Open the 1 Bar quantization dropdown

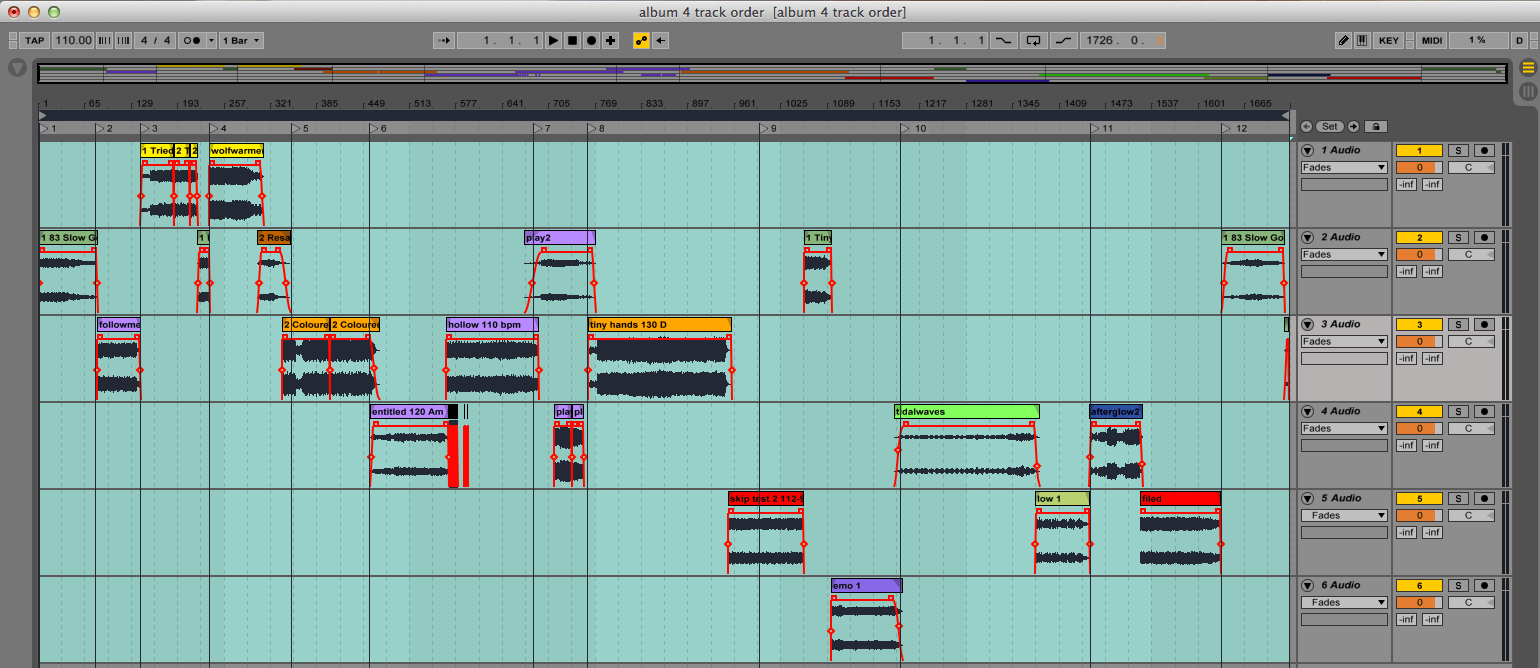point(239,40)
